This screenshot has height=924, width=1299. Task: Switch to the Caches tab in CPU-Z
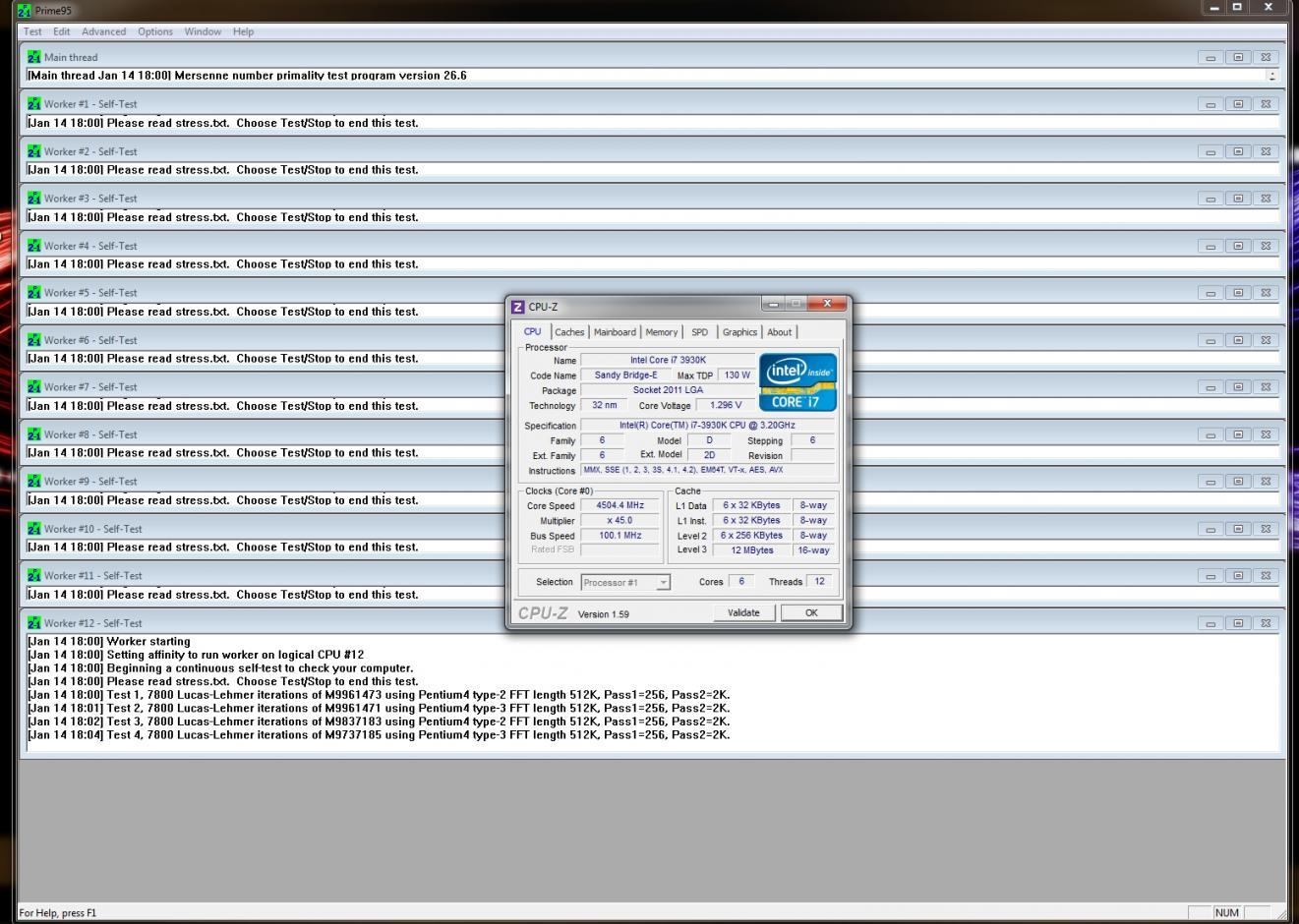coord(569,332)
